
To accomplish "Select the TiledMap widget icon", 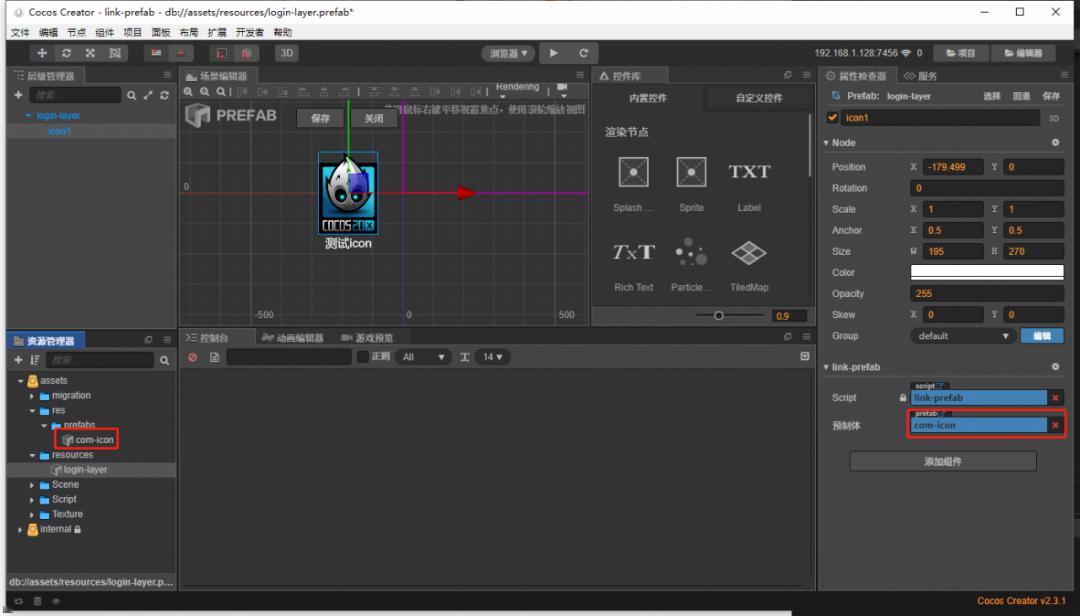I will (x=748, y=254).
